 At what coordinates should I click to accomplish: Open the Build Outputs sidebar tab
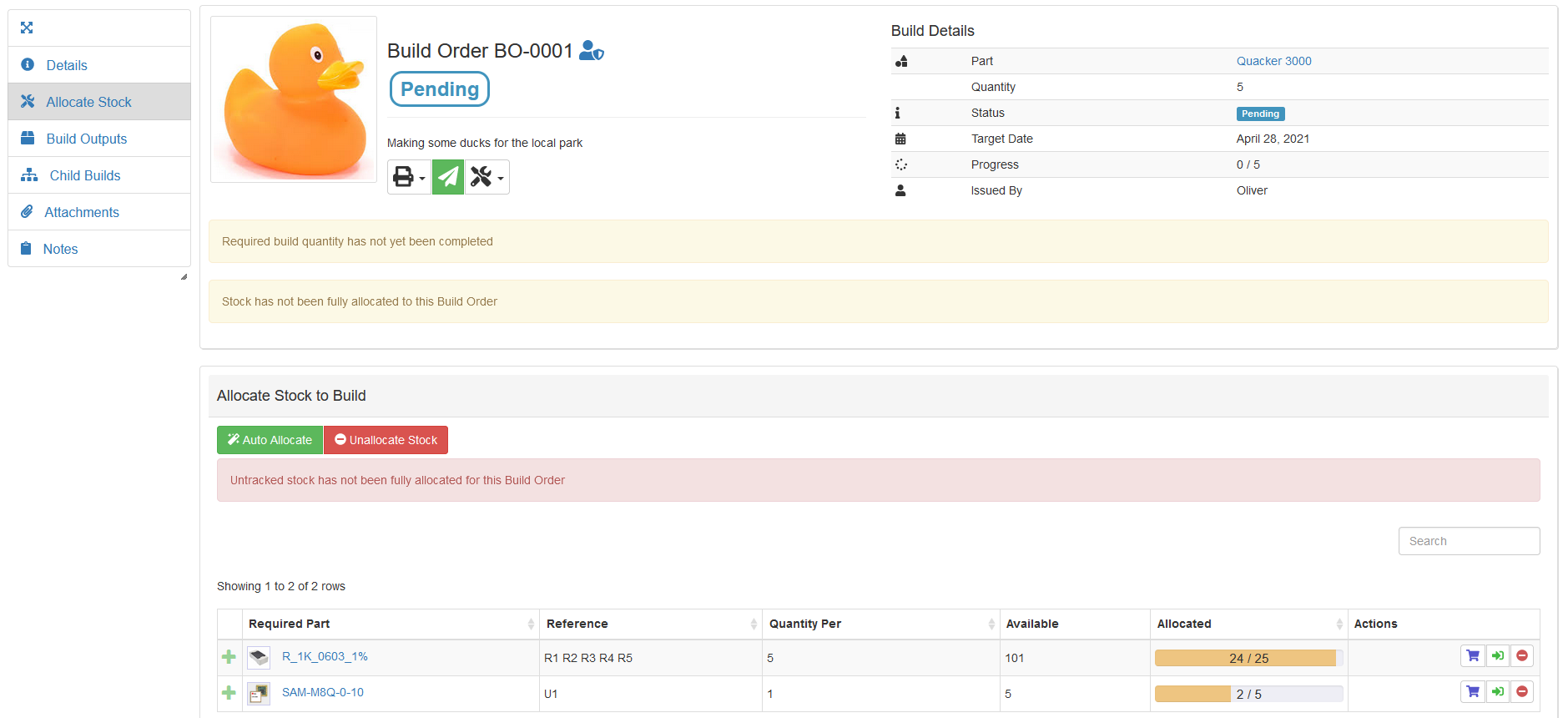[86, 139]
